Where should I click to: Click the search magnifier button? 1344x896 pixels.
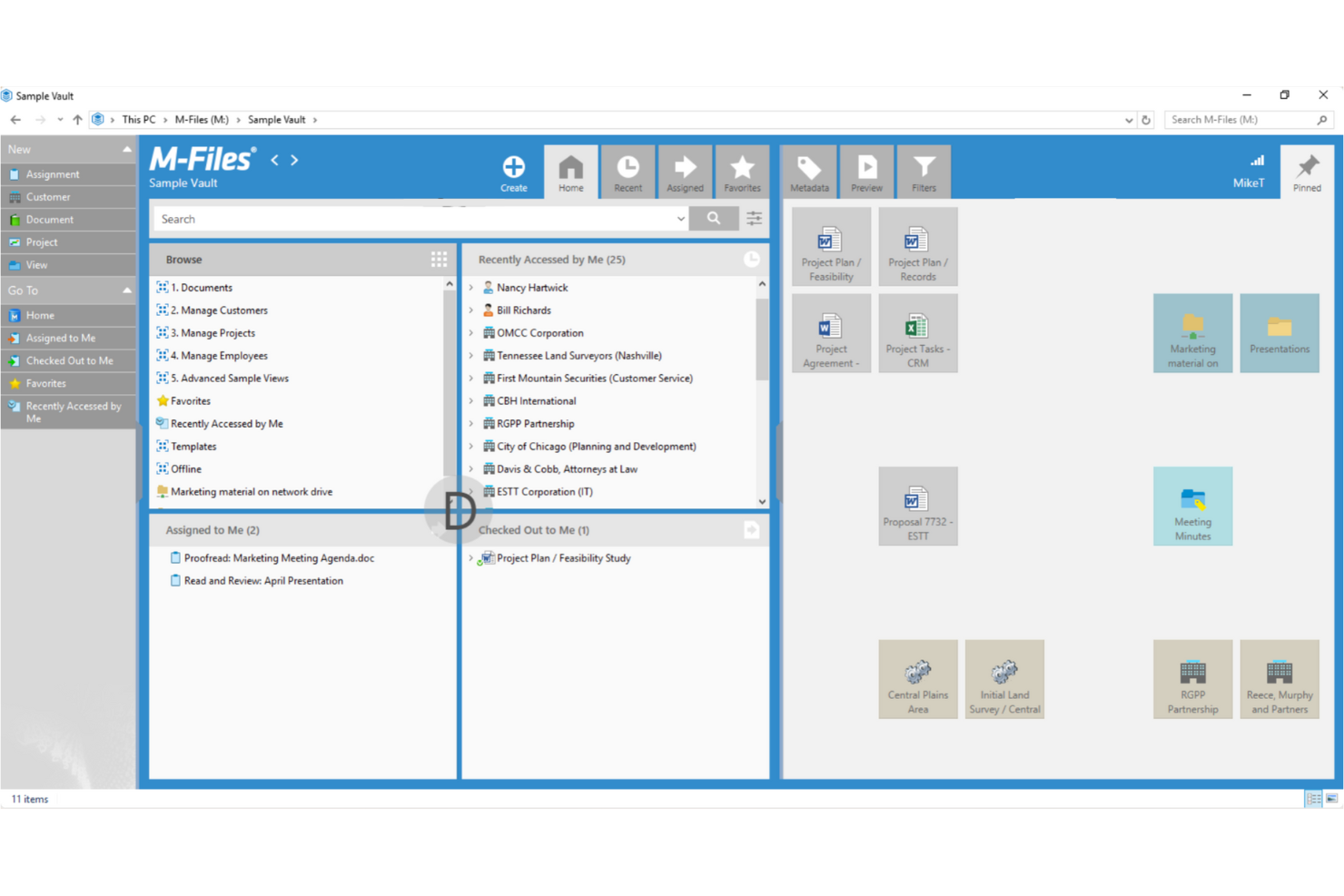714,219
